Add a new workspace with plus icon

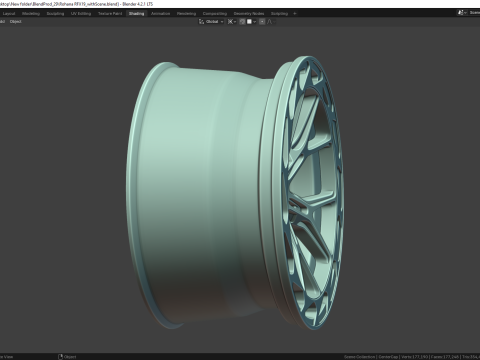(295, 14)
